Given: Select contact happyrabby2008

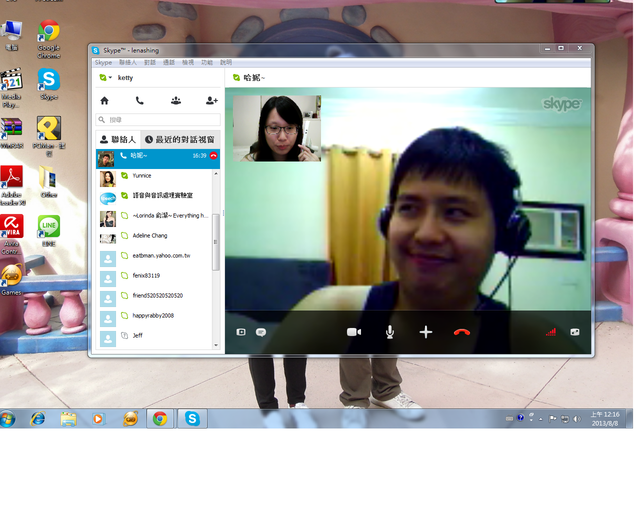Looking at the screenshot, I should click(154, 318).
